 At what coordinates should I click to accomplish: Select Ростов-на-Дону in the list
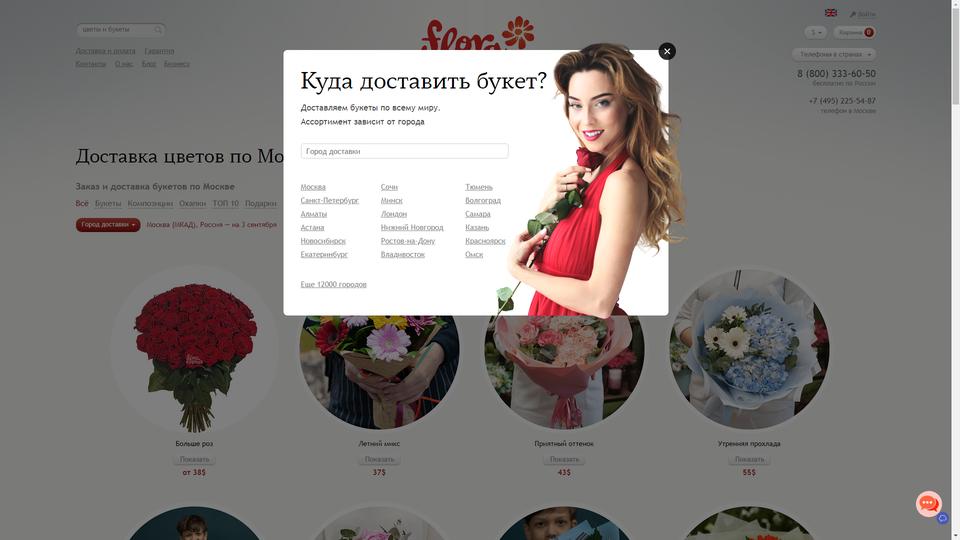point(408,241)
